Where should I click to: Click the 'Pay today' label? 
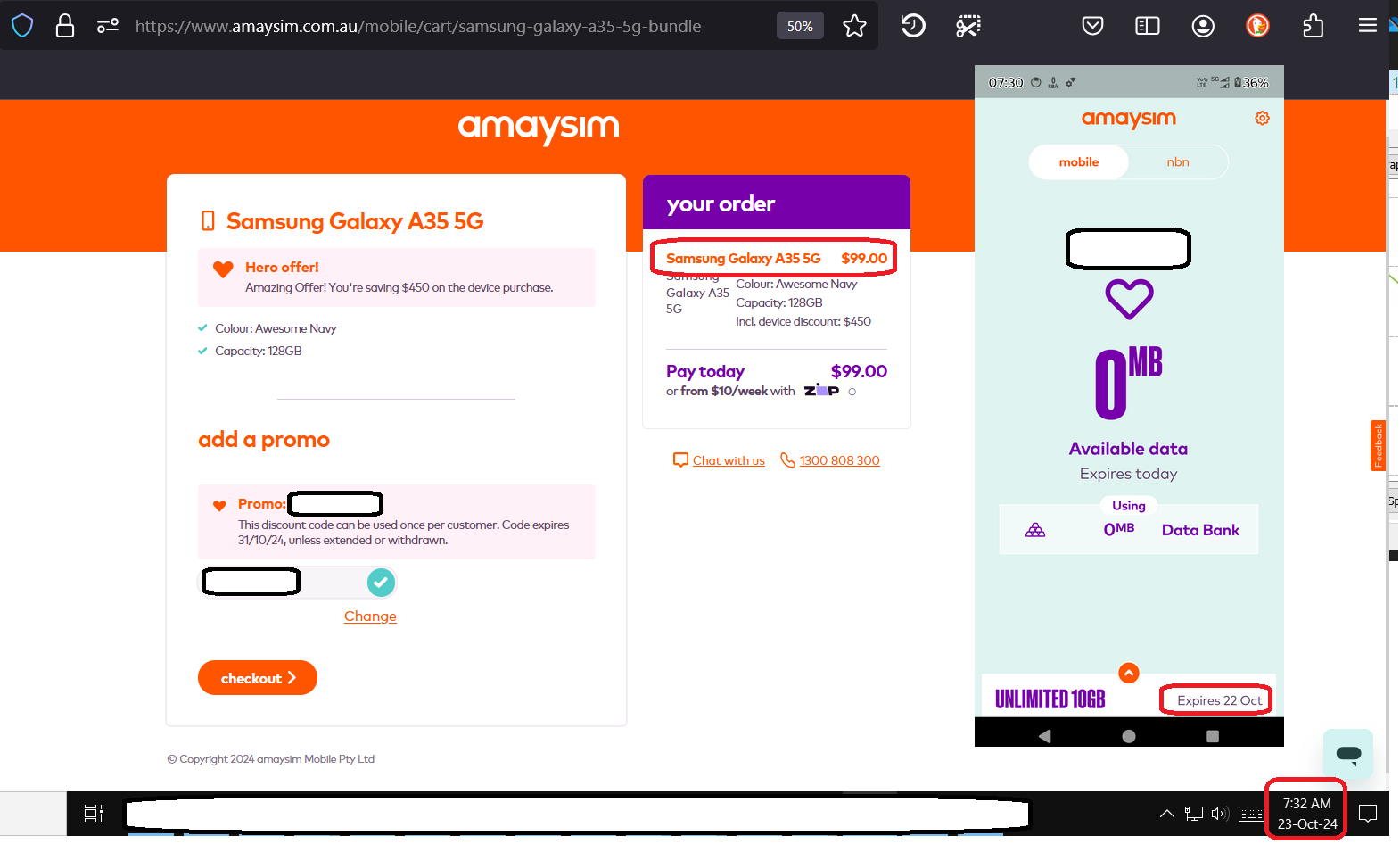coord(705,371)
